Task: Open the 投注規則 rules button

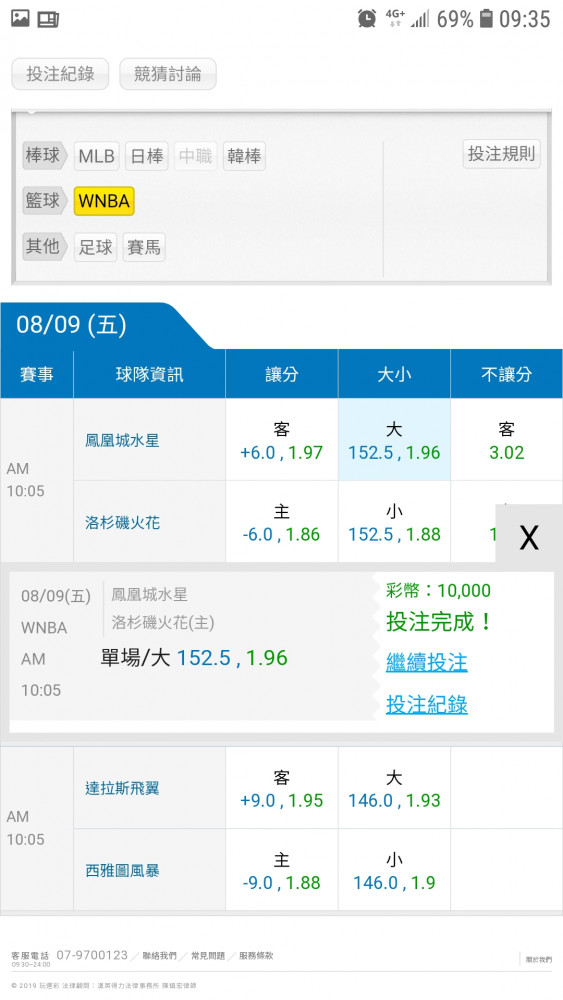Action: [501, 154]
